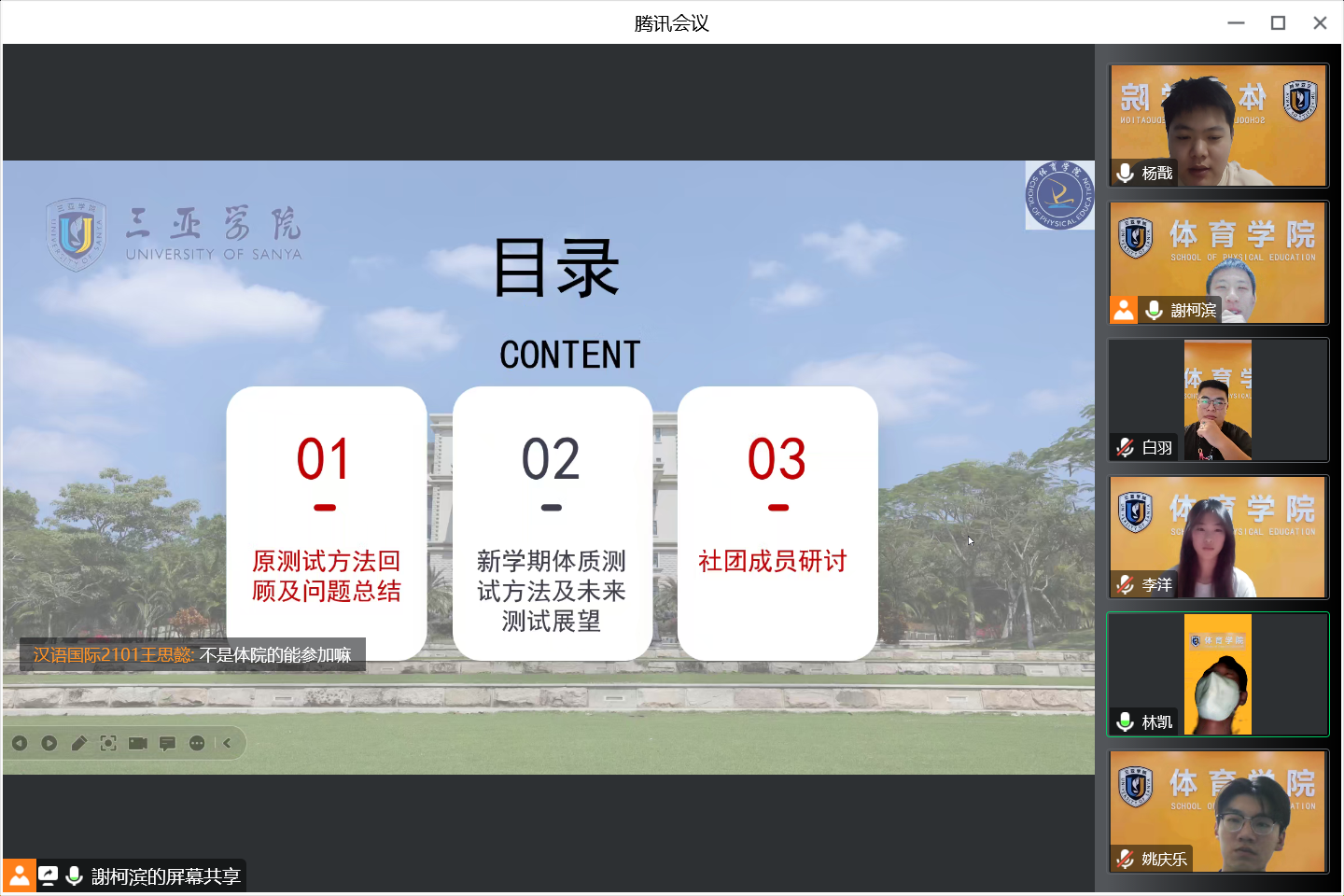Click the profile icon on 謝柯滨's video tile
This screenshot has width=1344, height=896.
tap(1123, 310)
